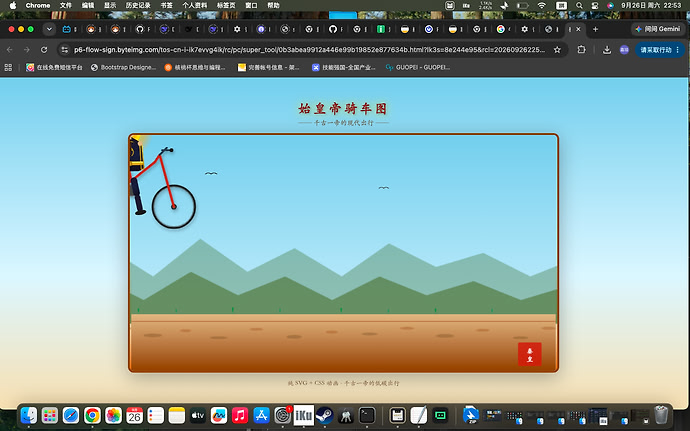
Task: Bookmark this page with the star icon
Action: (x=557, y=50)
